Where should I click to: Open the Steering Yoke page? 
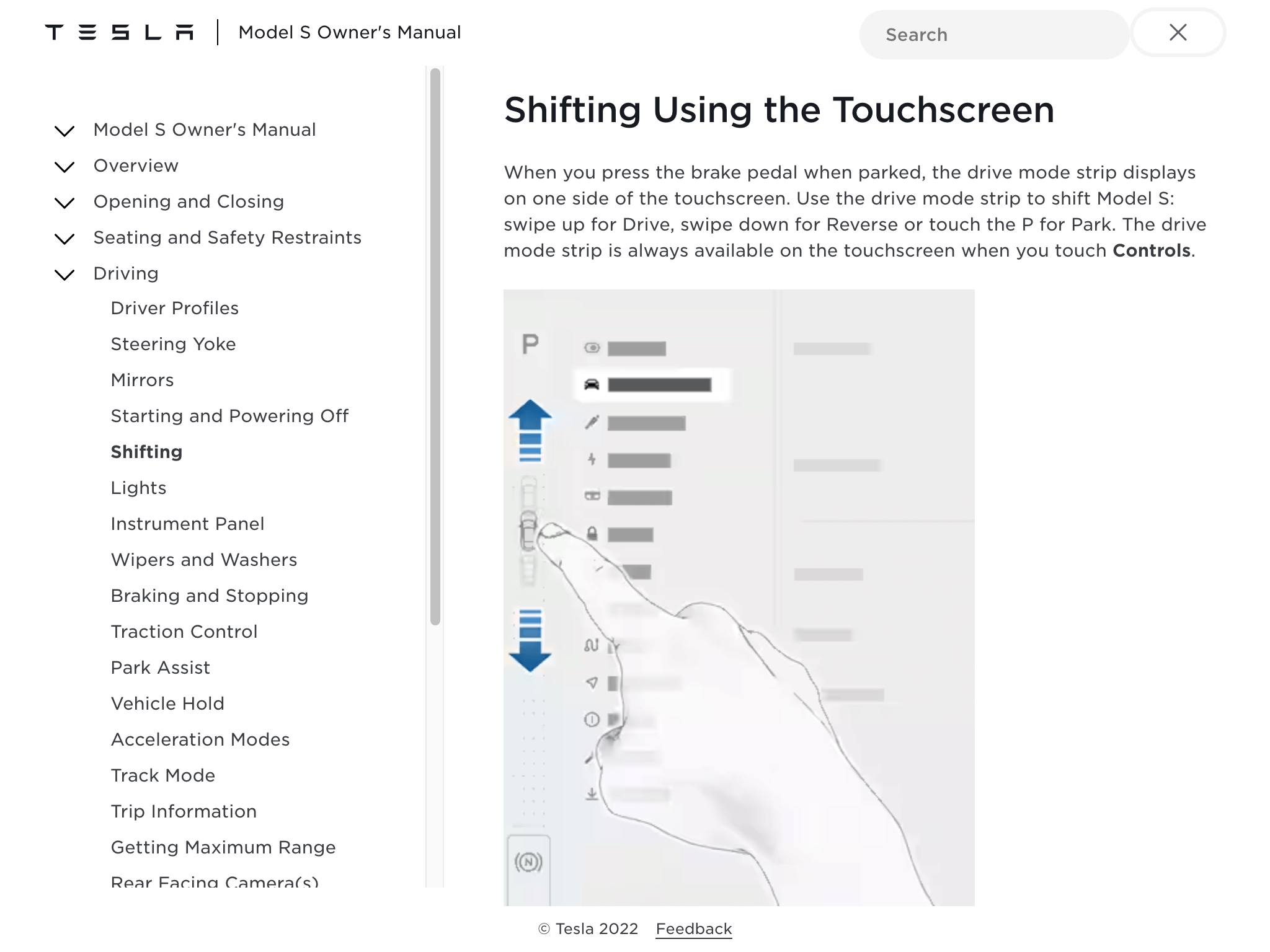coord(173,344)
